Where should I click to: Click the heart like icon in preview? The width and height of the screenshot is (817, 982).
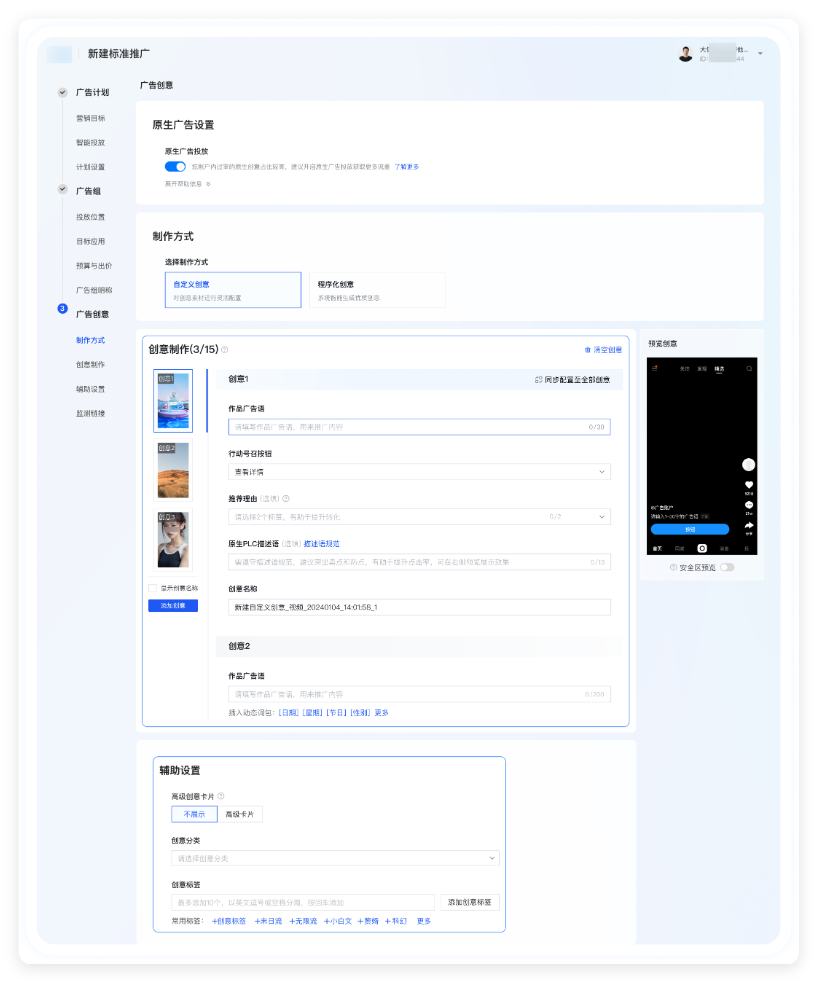(x=749, y=485)
